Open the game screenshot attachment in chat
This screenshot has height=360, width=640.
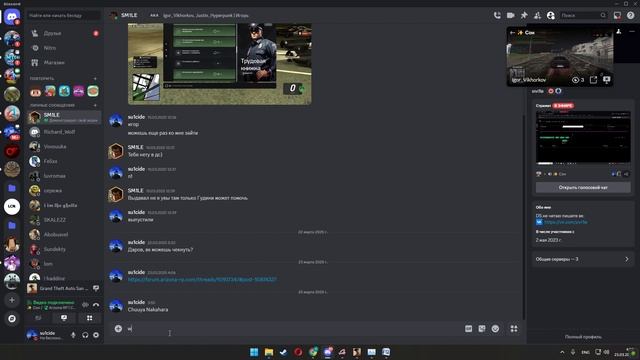pos(220,64)
